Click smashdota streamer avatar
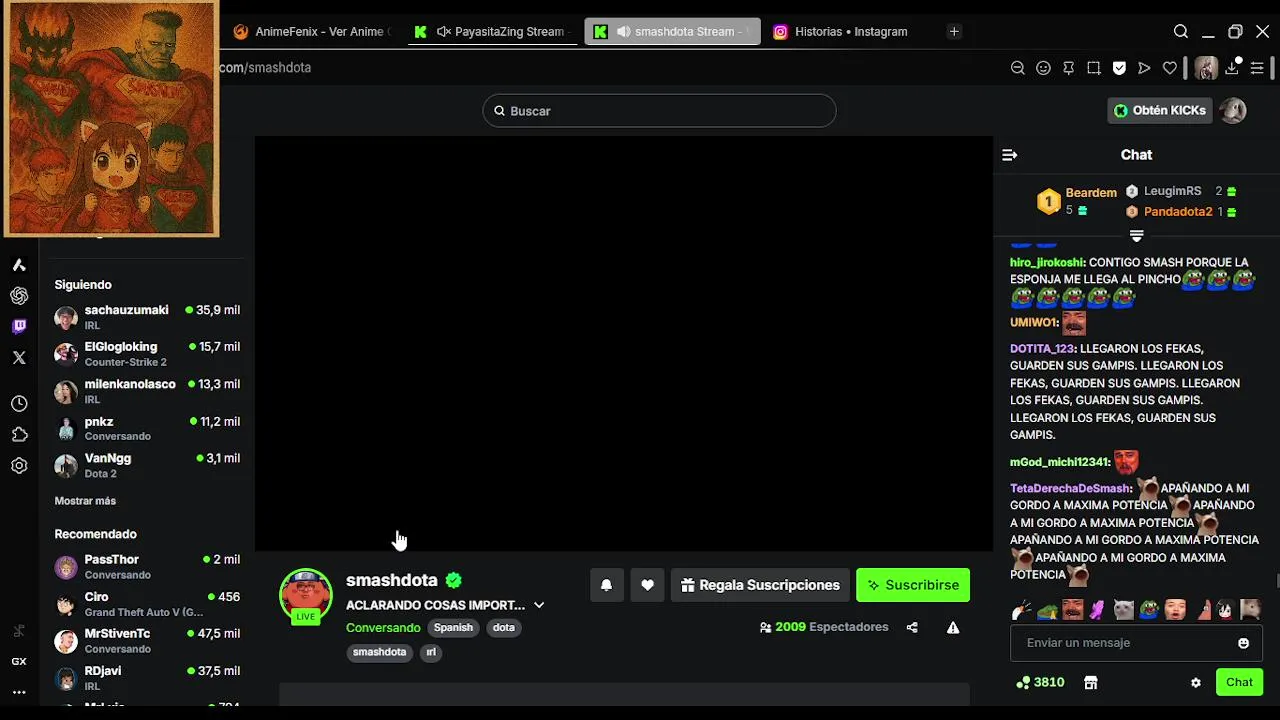This screenshot has width=1280, height=720. [306, 594]
